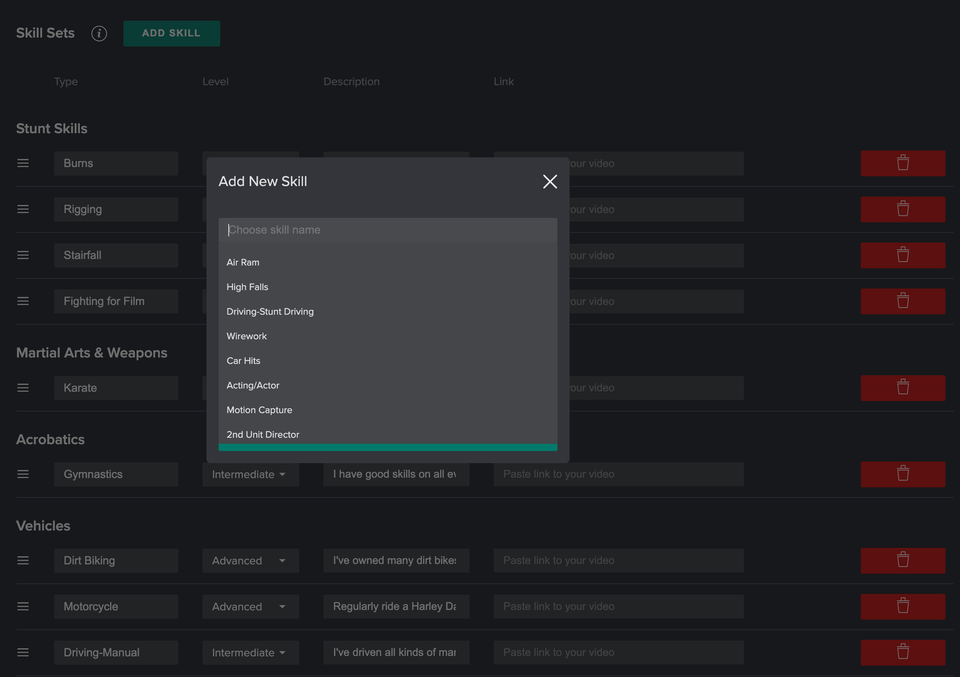The width and height of the screenshot is (960, 677).
Task: Delete the Gymnastics skill
Action: tap(903, 474)
